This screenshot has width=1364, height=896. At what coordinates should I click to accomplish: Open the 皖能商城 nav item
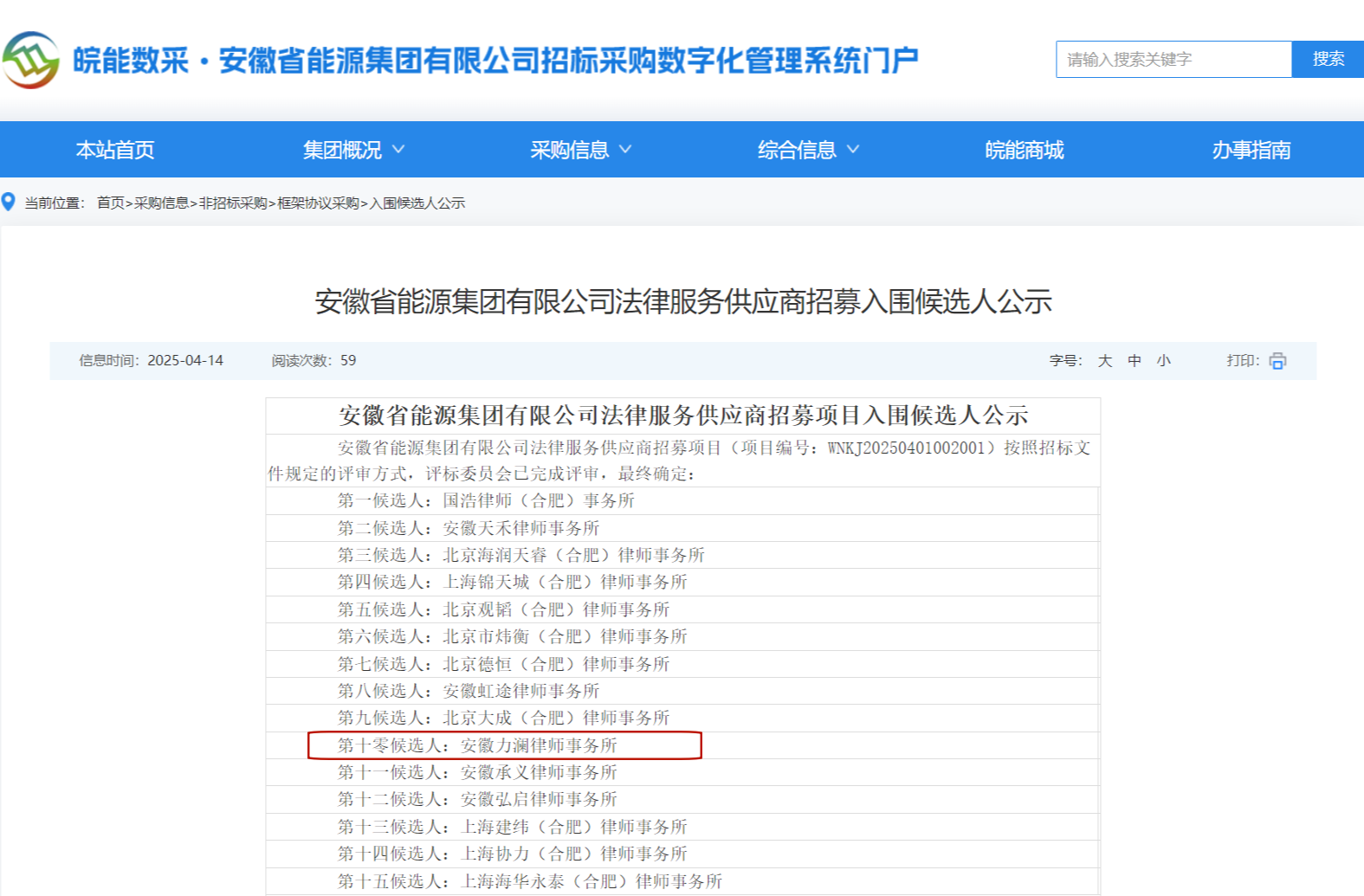tap(1025, 150)
